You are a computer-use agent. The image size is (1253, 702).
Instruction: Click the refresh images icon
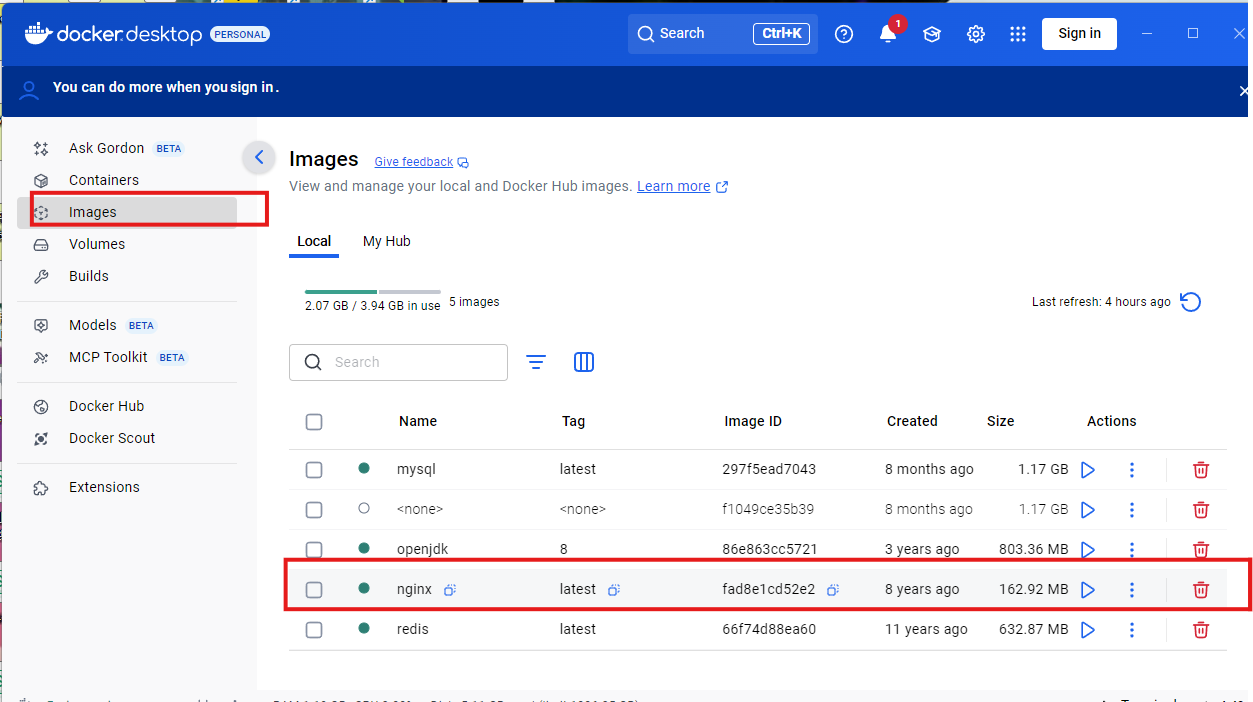click(1190, 302)
